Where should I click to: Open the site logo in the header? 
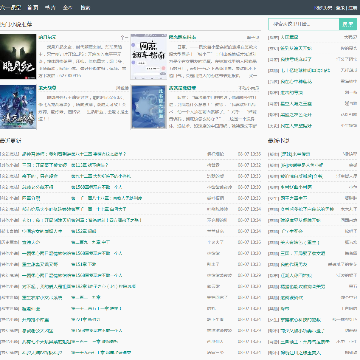10,7
